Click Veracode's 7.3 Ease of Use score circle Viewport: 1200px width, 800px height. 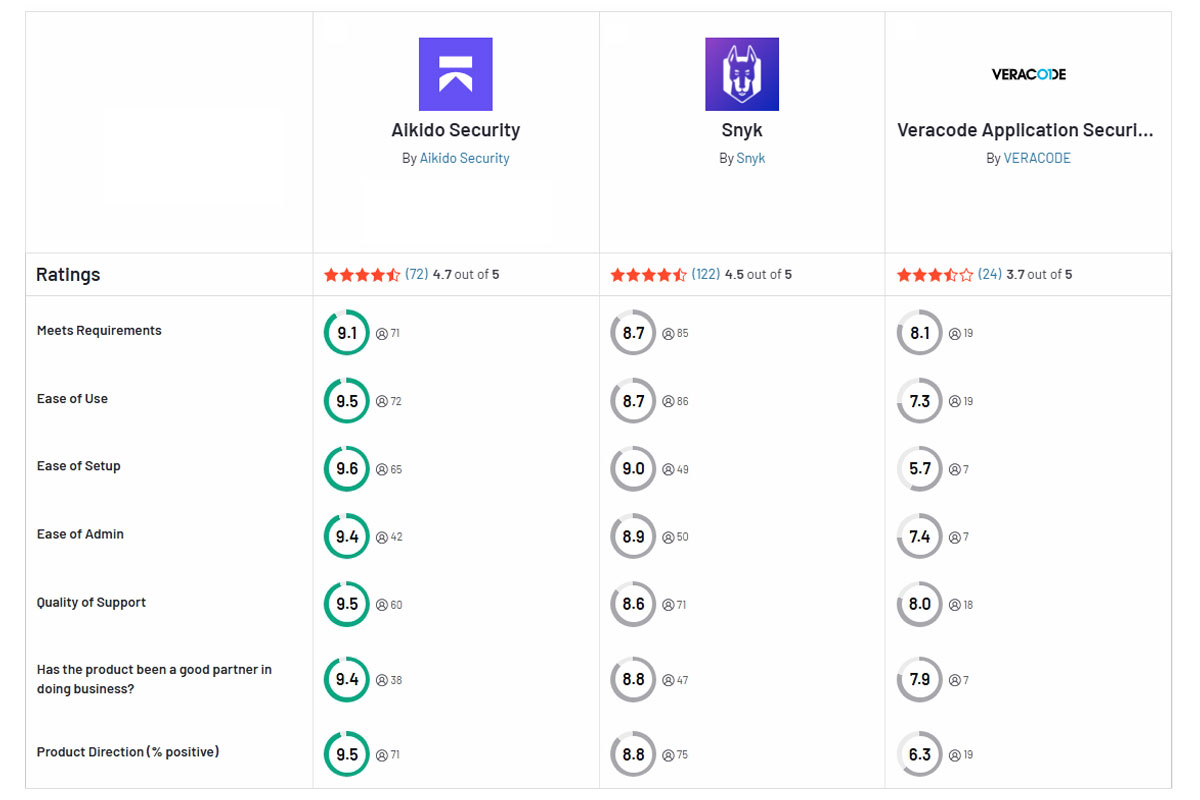coord(920,401)
